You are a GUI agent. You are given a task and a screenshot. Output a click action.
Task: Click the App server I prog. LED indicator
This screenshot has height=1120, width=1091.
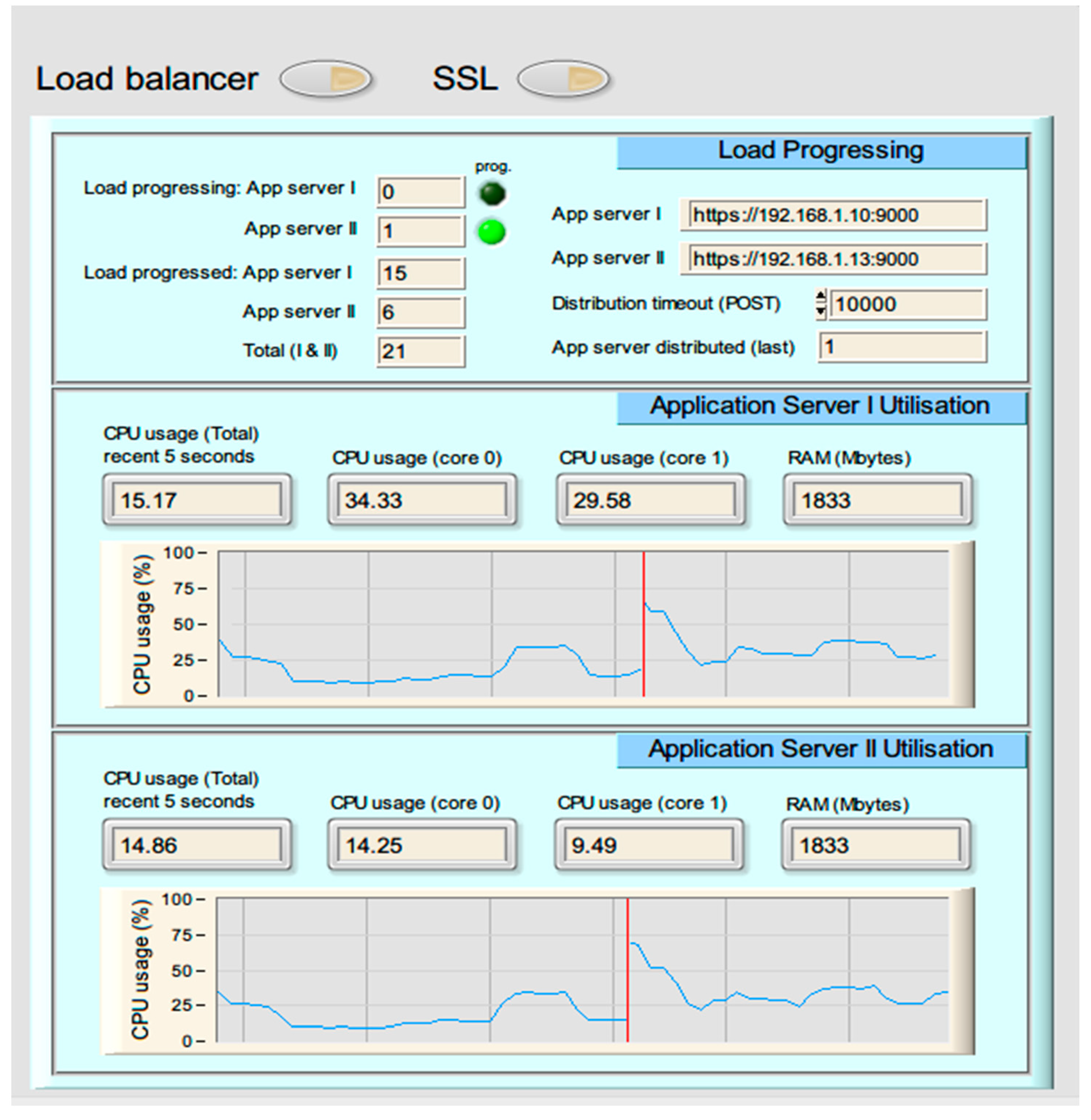click(x=492, y=194)
